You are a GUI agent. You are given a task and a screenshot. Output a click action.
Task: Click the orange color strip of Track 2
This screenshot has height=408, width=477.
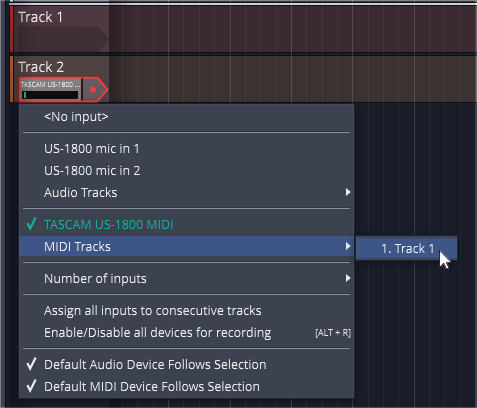click(x=11, y=79)
